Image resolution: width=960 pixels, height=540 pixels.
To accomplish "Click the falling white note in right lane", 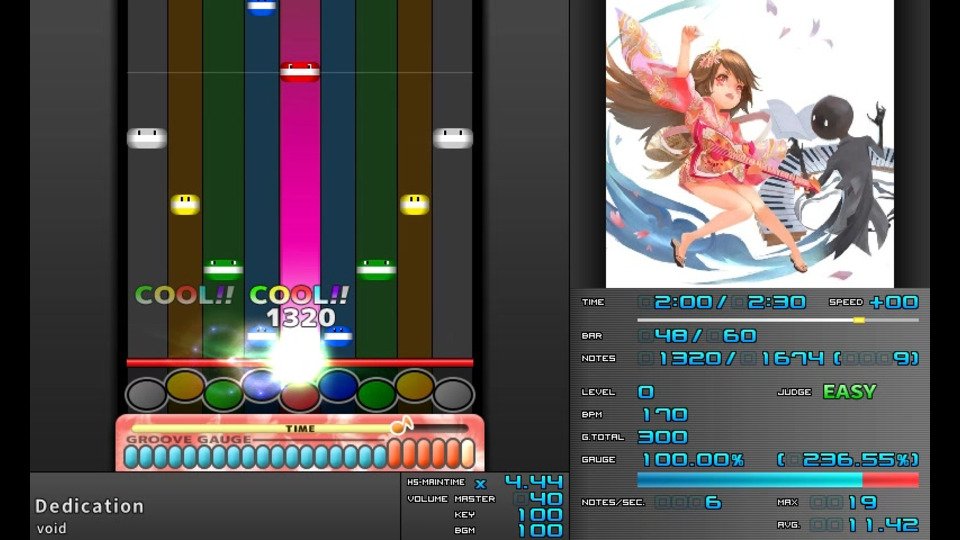I will [x=453, y=138].
